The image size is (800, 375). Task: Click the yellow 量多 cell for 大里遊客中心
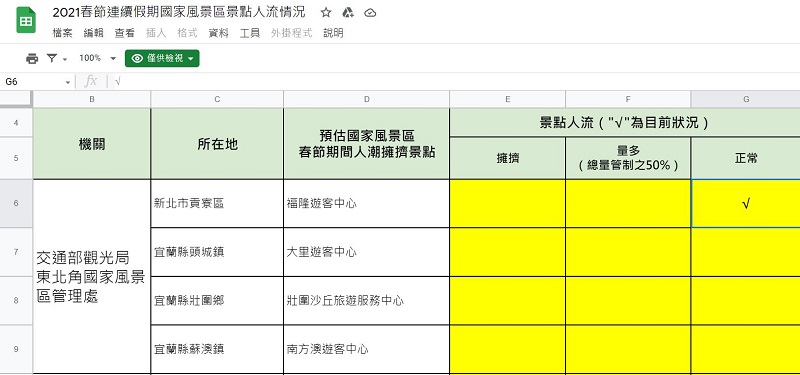(628, 252)
